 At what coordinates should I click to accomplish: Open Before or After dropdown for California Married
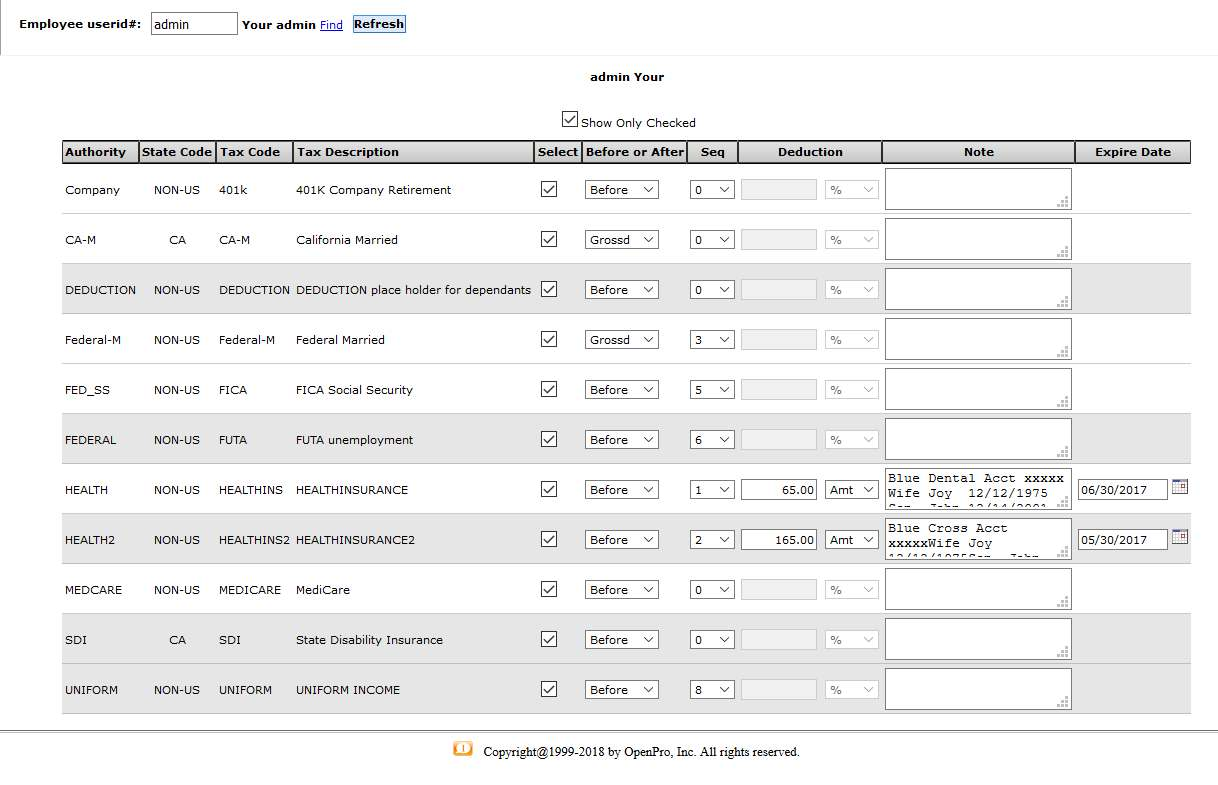point(621,240)
